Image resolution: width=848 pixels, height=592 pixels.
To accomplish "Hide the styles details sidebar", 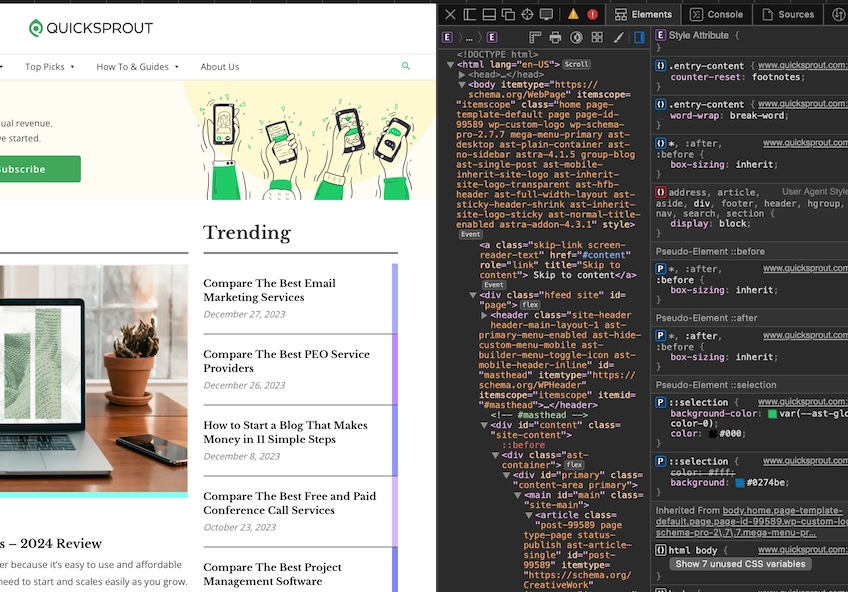I will click(x=639, y=37).
